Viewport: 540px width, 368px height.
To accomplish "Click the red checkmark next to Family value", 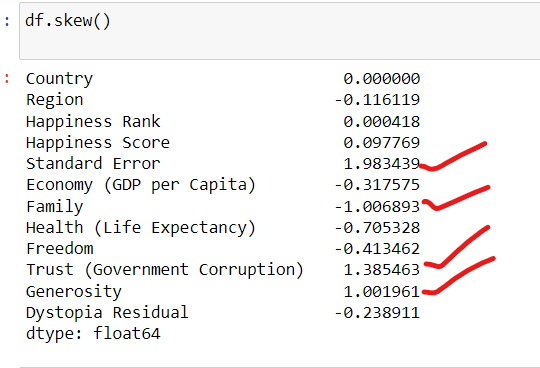I will (456, 198).
